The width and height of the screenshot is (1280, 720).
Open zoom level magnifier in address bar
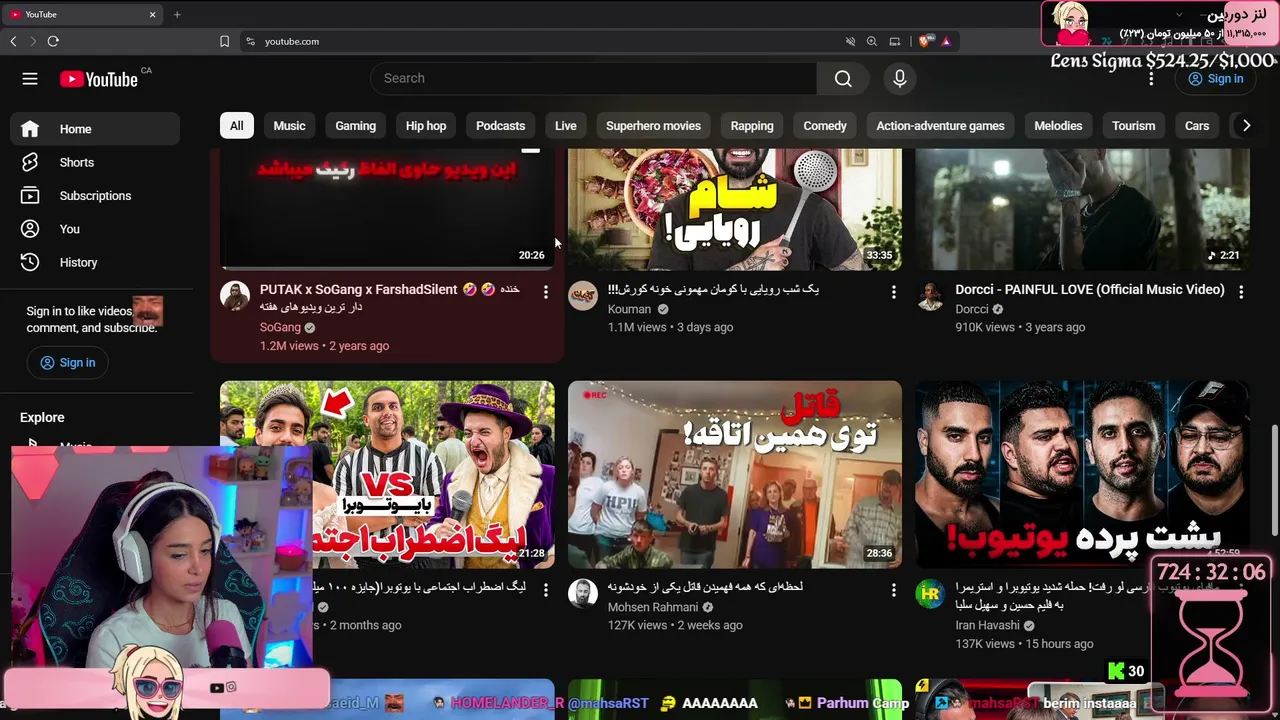[872, 41]
